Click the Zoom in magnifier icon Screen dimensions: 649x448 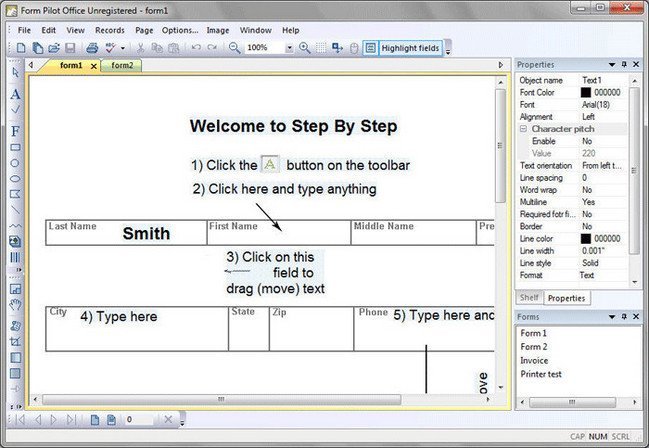[x=305, y=48]
